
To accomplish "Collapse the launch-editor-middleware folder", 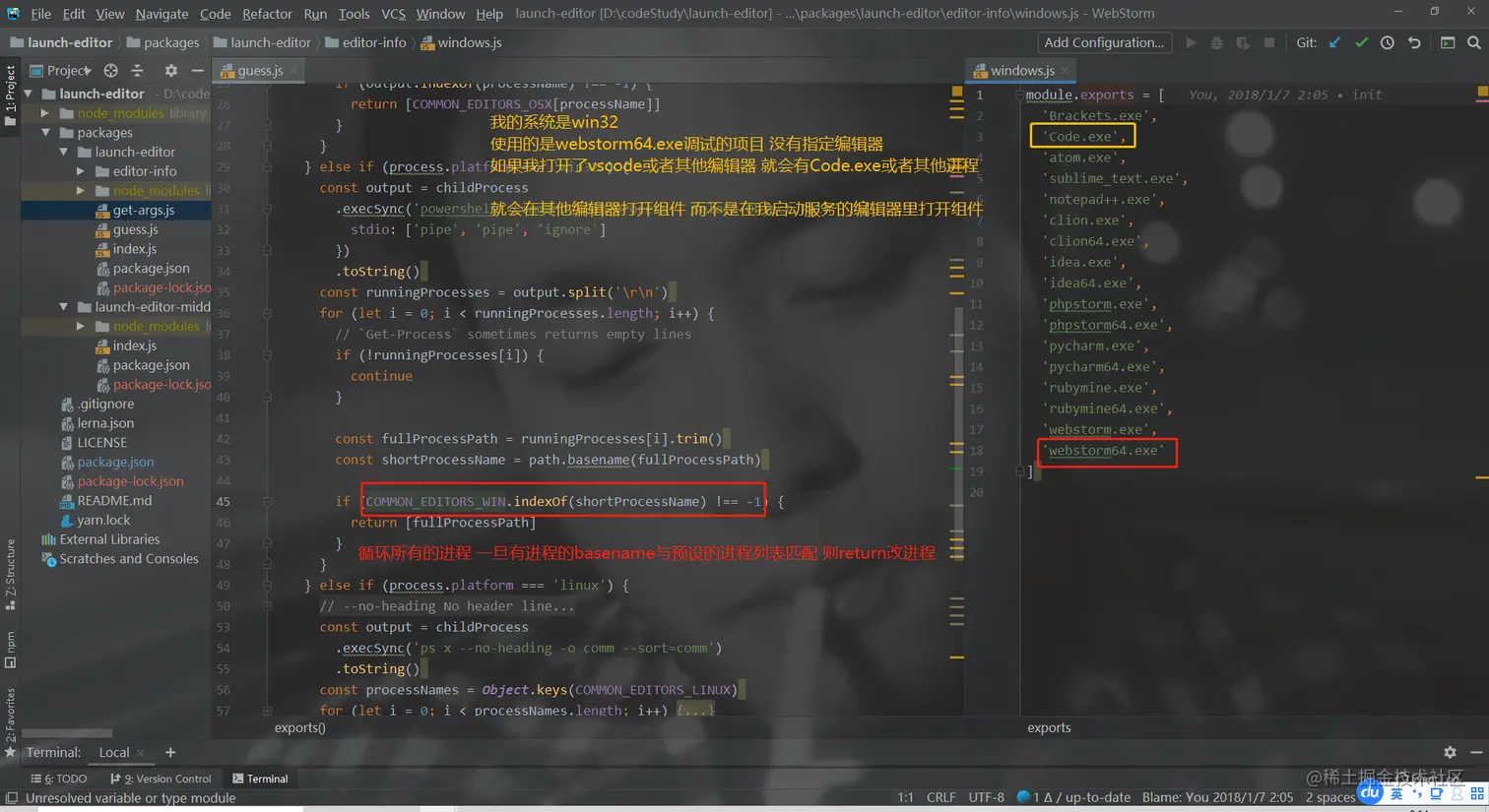I will (63, 307).
